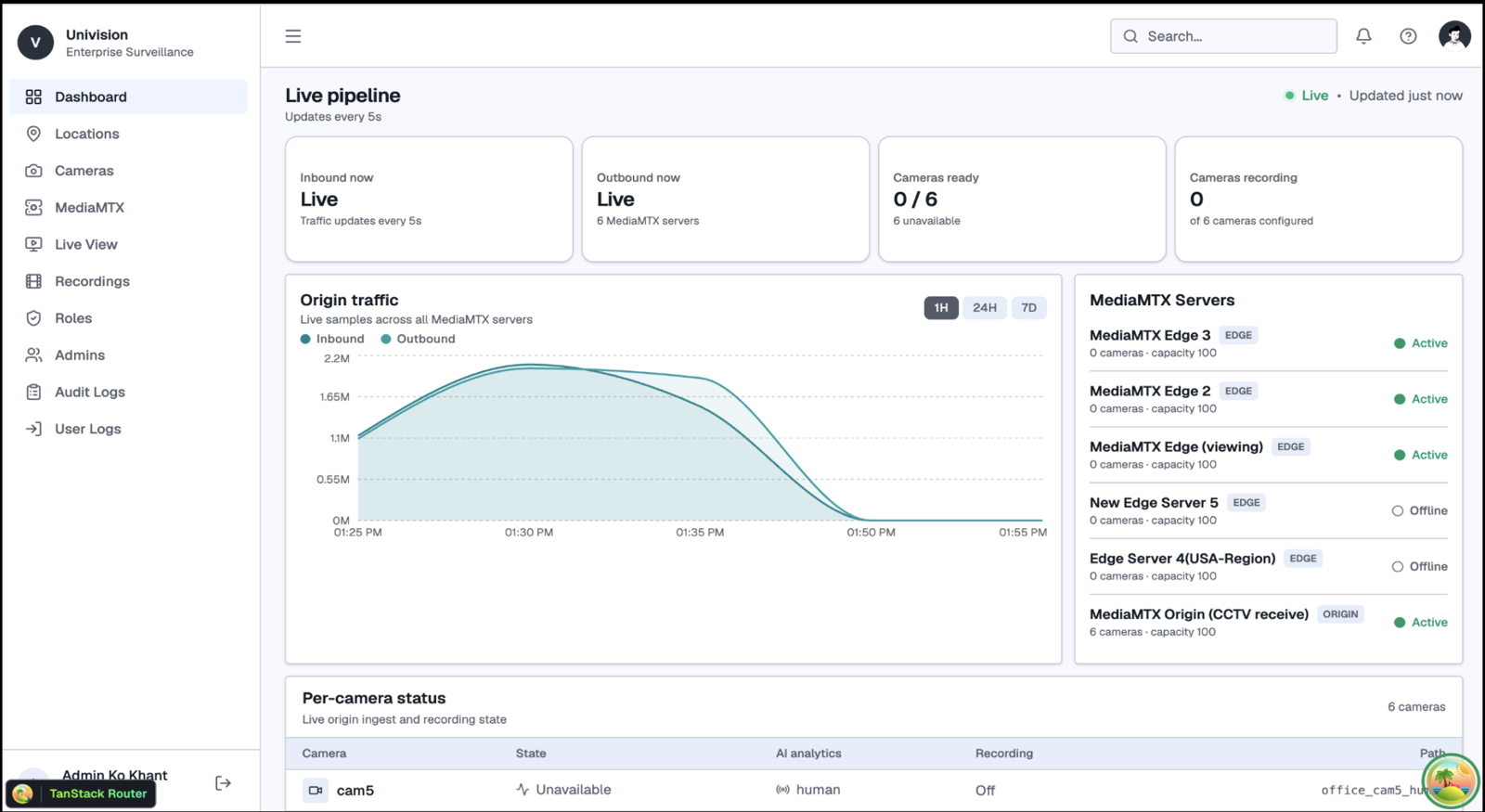Click the State column header
Screen dimensions: 1485x812
pos(531,754)
